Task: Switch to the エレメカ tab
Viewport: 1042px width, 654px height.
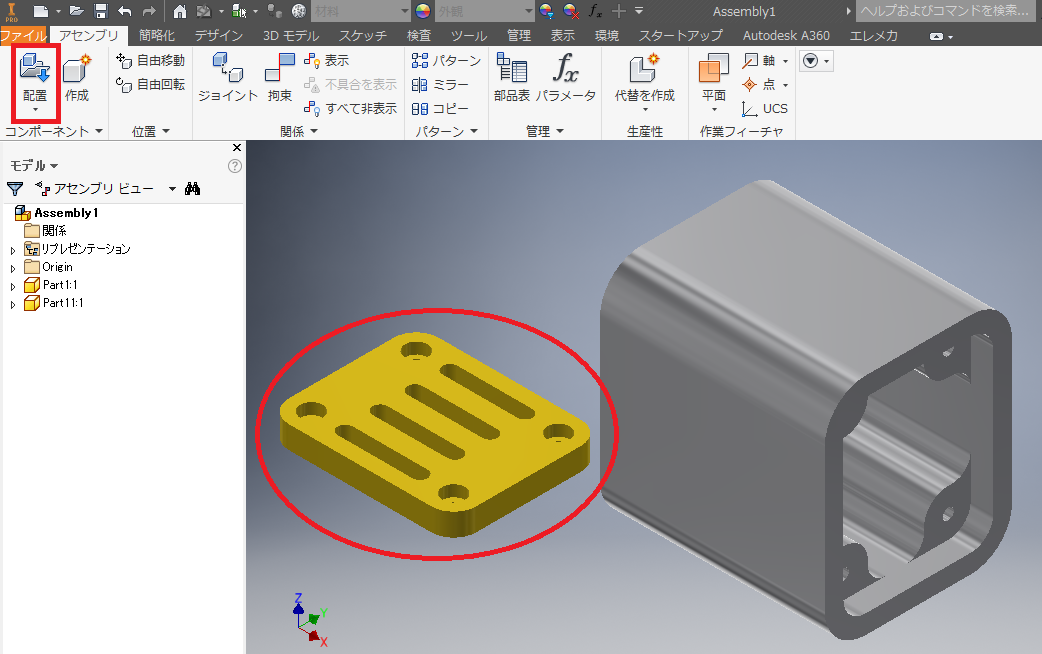Action: click(874, 35)
